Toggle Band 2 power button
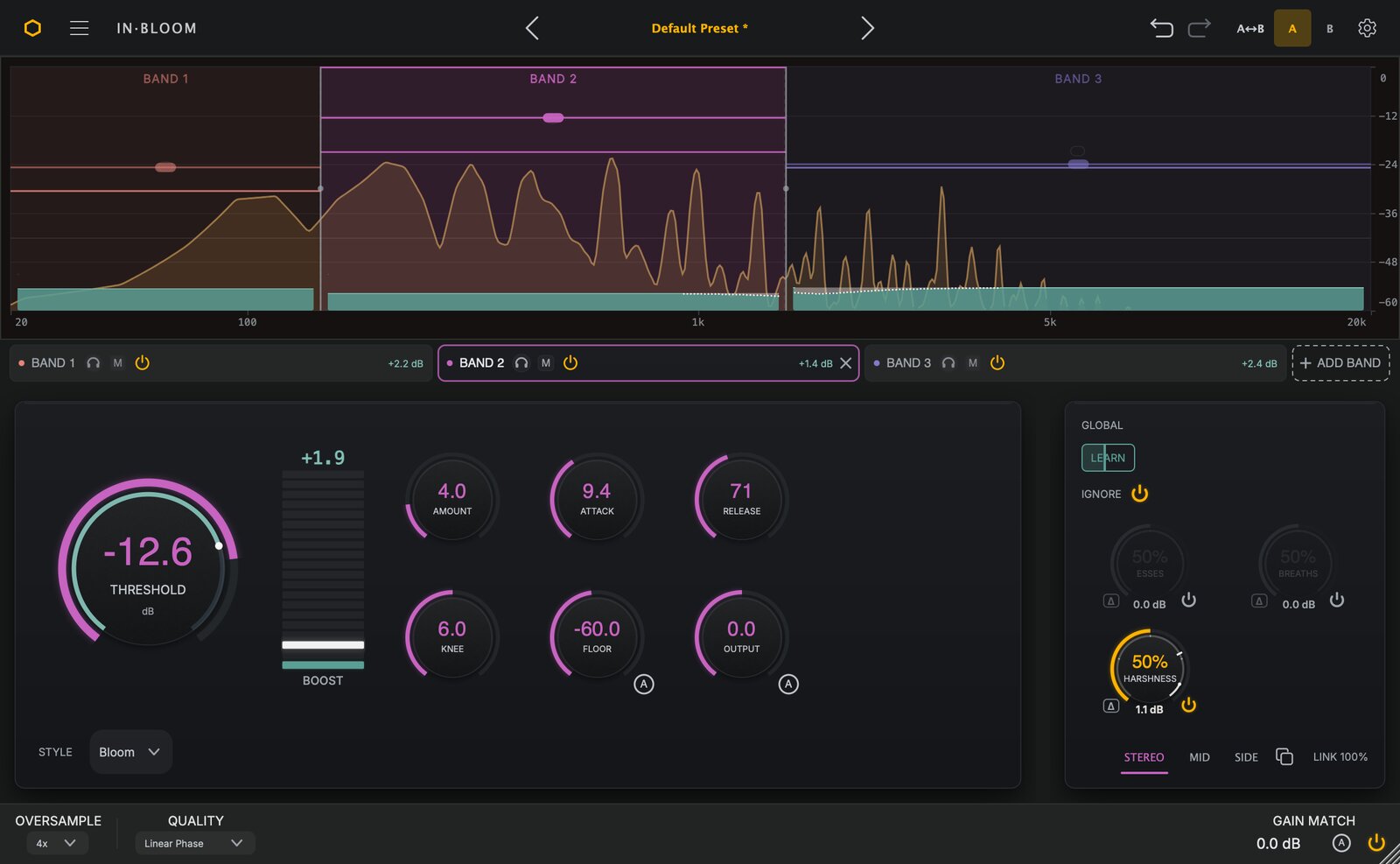 (570, 362)
